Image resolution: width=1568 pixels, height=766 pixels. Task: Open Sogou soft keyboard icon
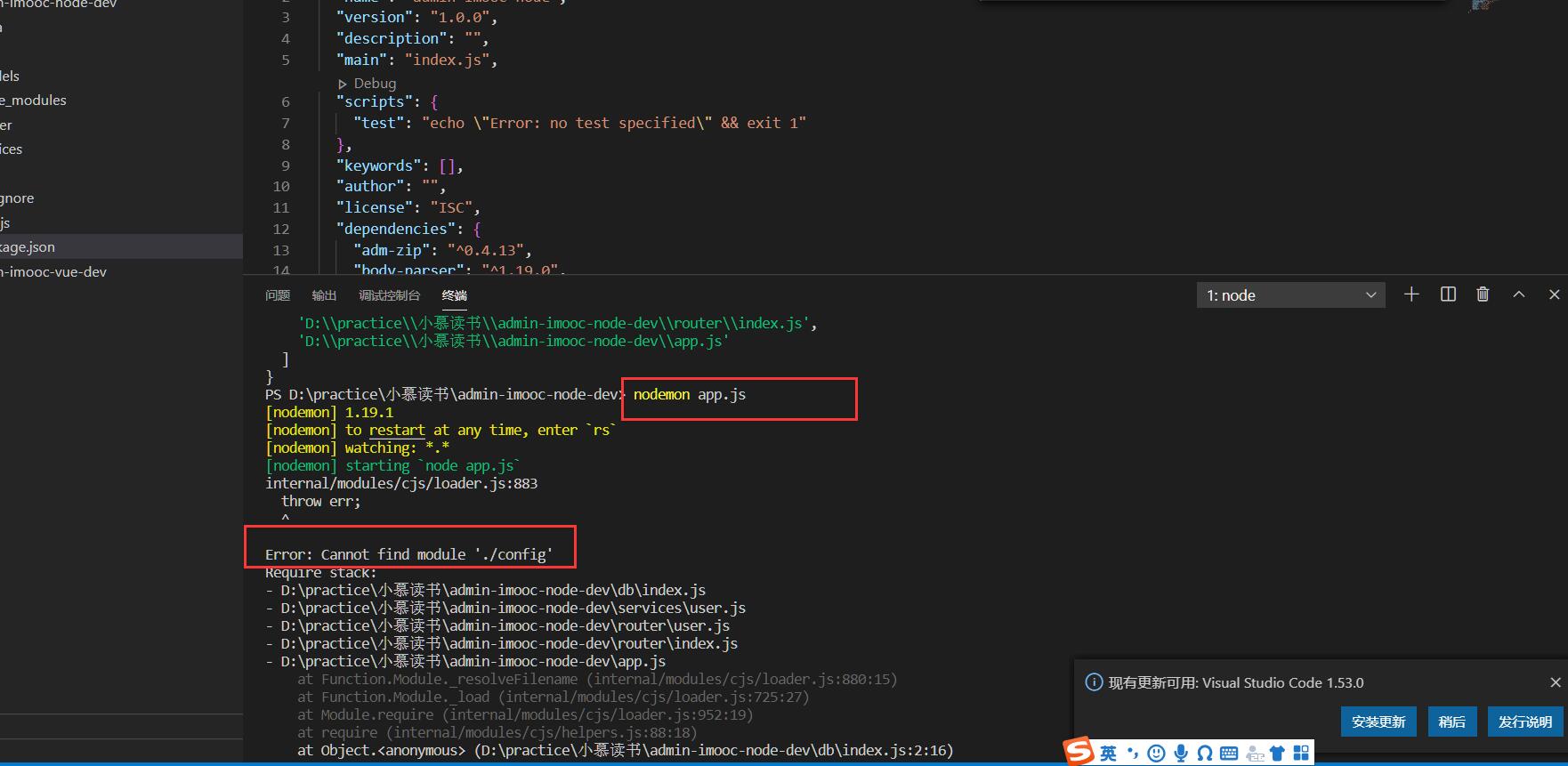1229,754
